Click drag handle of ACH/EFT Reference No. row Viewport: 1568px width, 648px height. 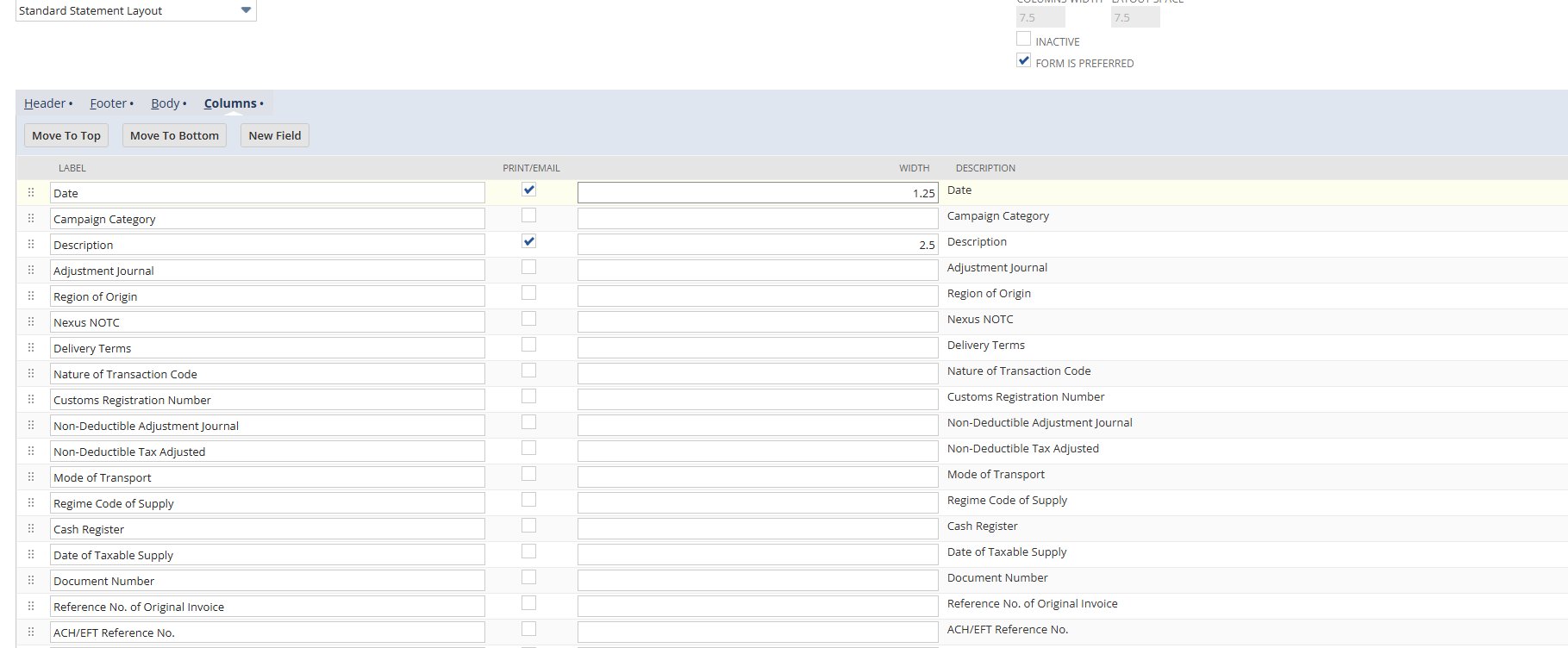click(x=31, y=632)
